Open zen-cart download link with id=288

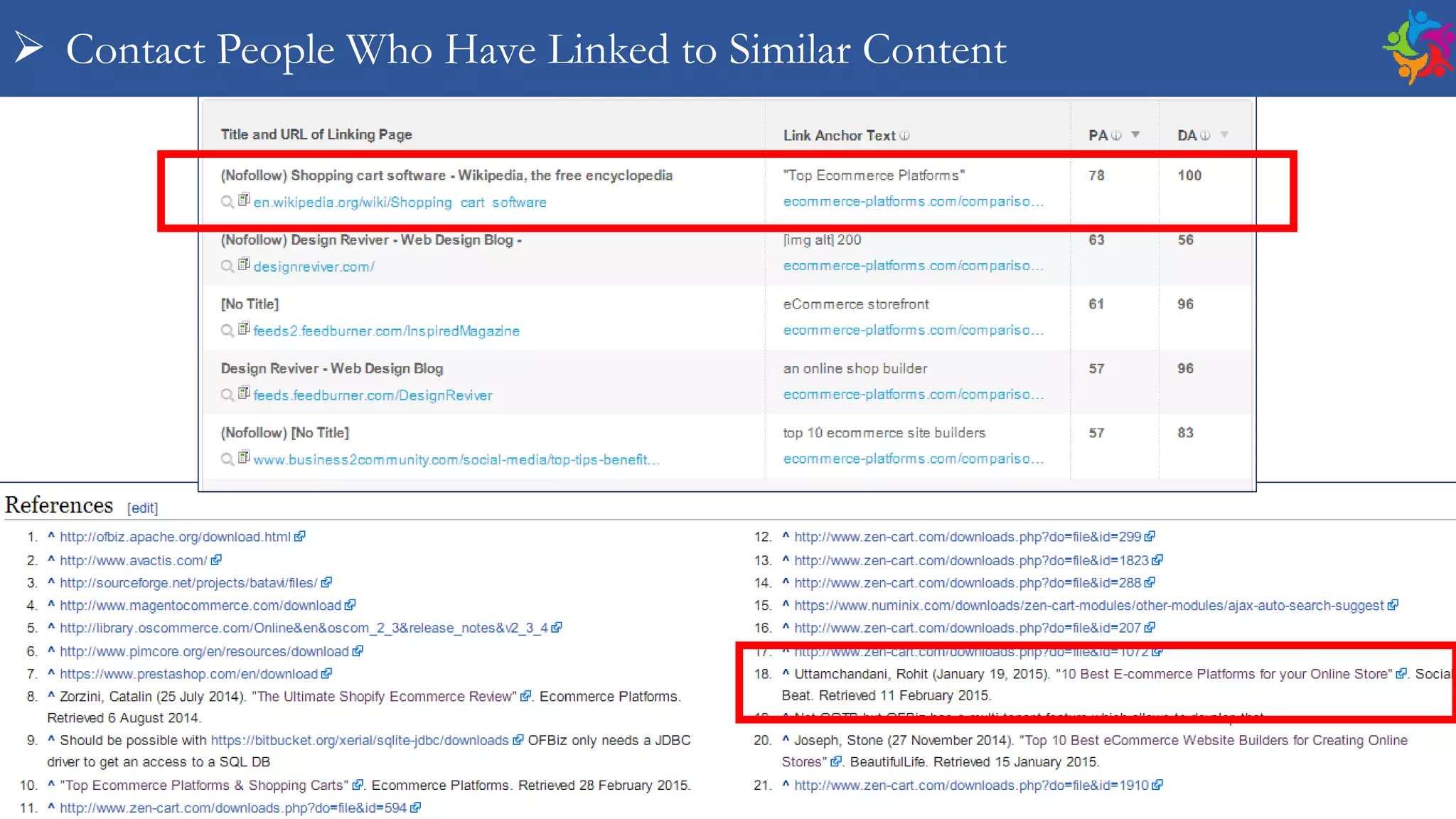point(968,583)
